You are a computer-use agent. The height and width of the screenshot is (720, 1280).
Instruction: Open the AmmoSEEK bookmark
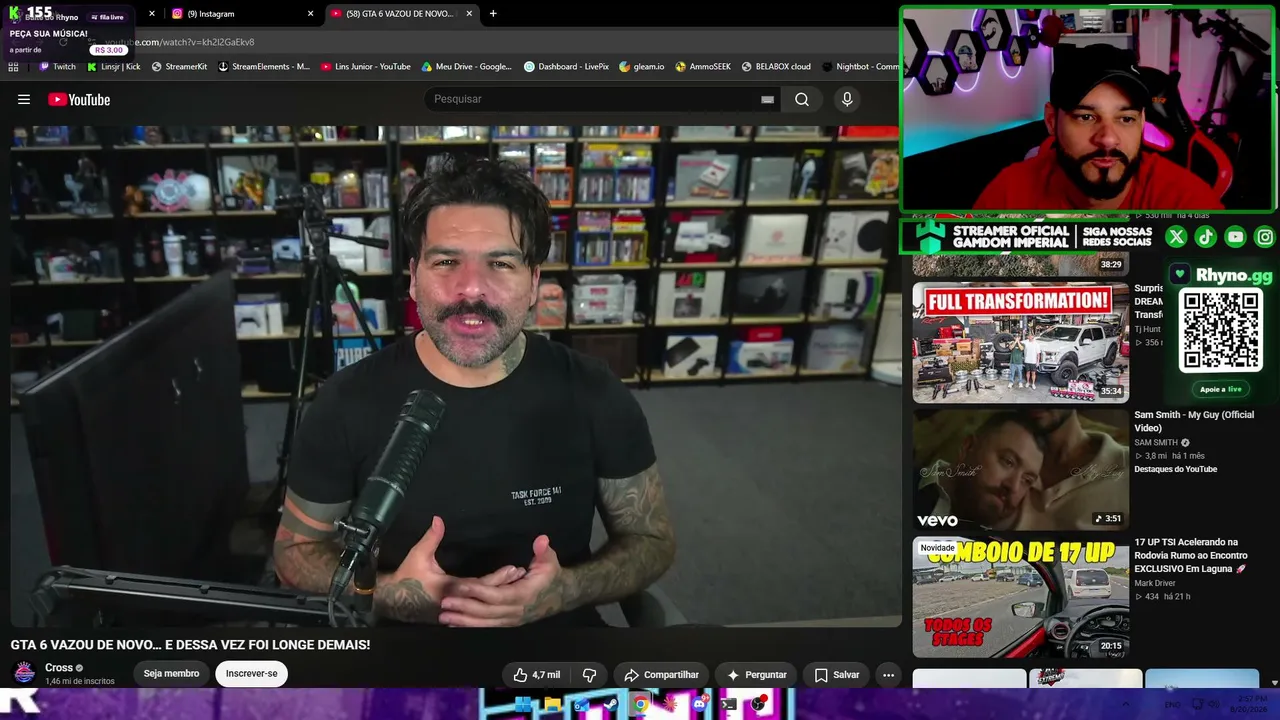(703, 67)
